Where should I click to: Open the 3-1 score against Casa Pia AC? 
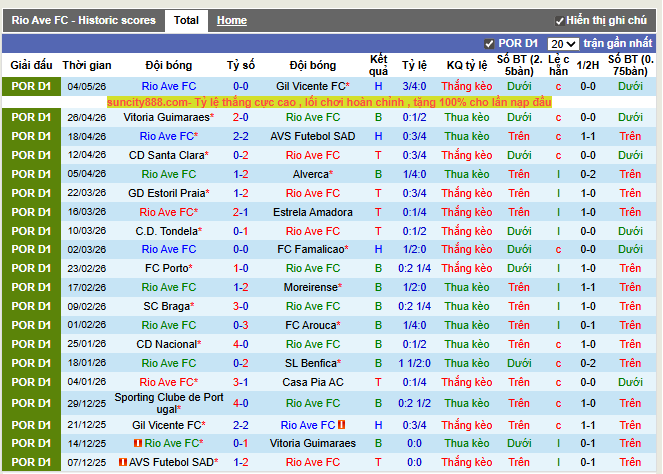tap(241, 382)
